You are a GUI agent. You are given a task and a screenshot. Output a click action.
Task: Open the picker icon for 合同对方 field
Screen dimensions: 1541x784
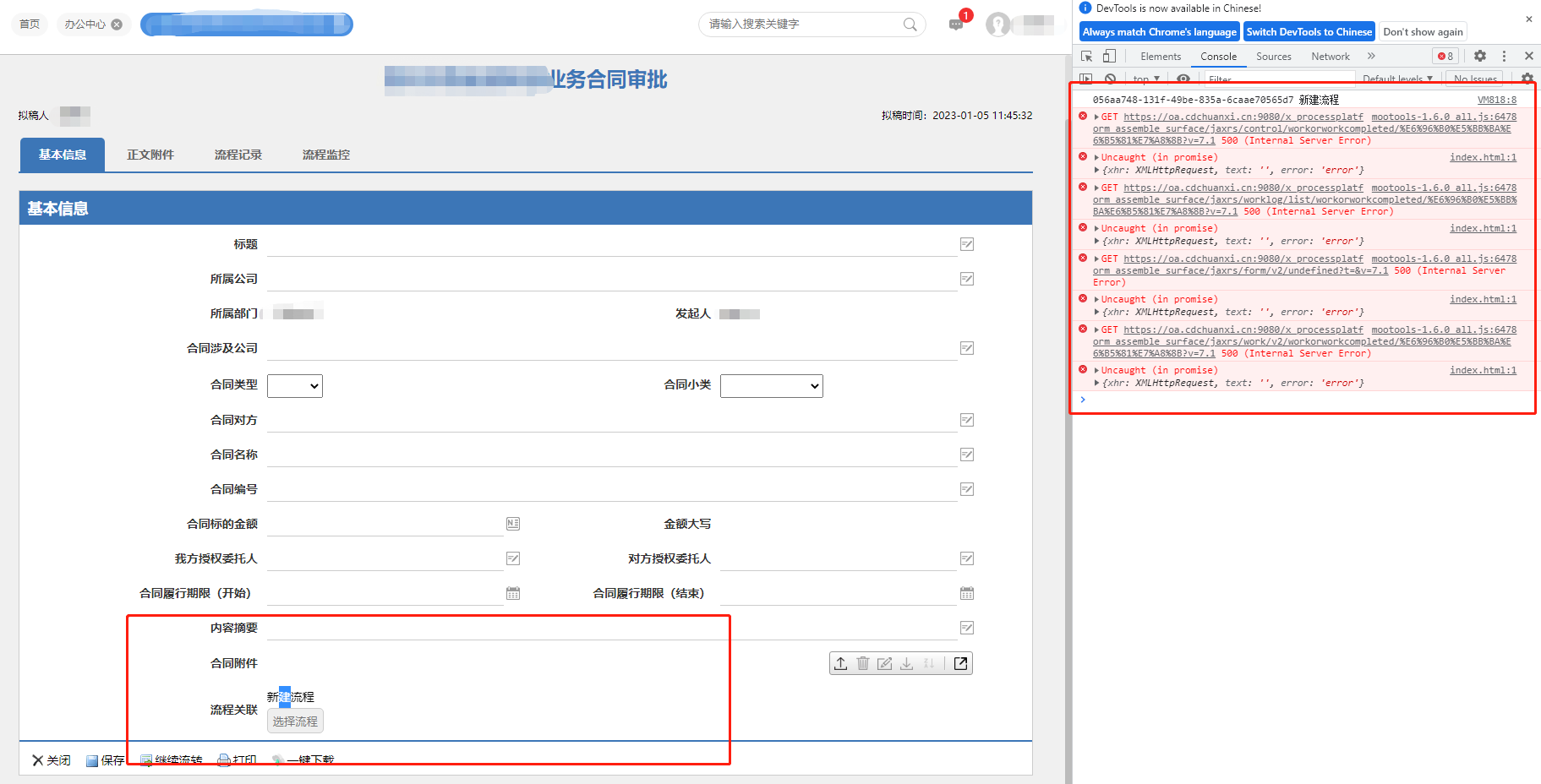pyautogui.click(x=967, y=420)
